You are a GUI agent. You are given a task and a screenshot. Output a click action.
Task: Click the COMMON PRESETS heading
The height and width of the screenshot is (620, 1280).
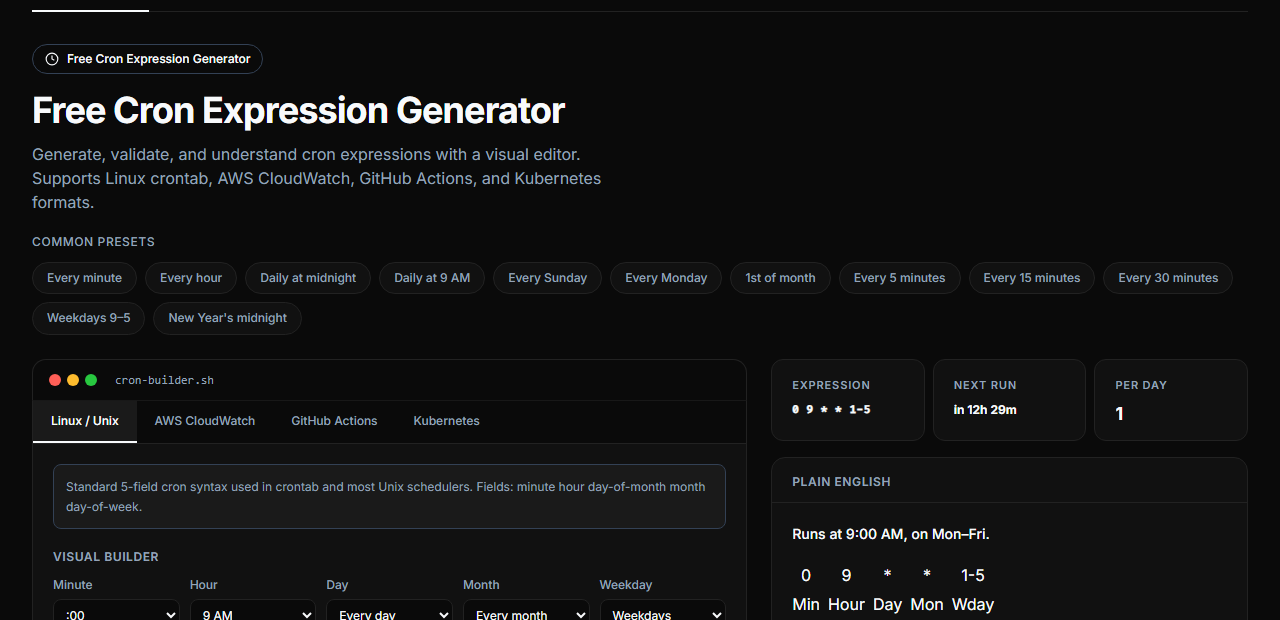[93, 242]
